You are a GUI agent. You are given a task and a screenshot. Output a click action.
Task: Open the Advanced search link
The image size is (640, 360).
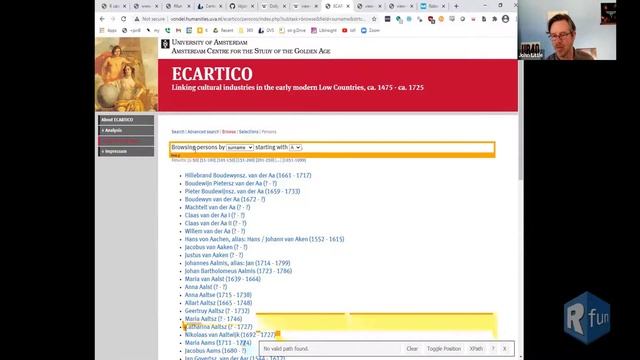pos(203,132)
